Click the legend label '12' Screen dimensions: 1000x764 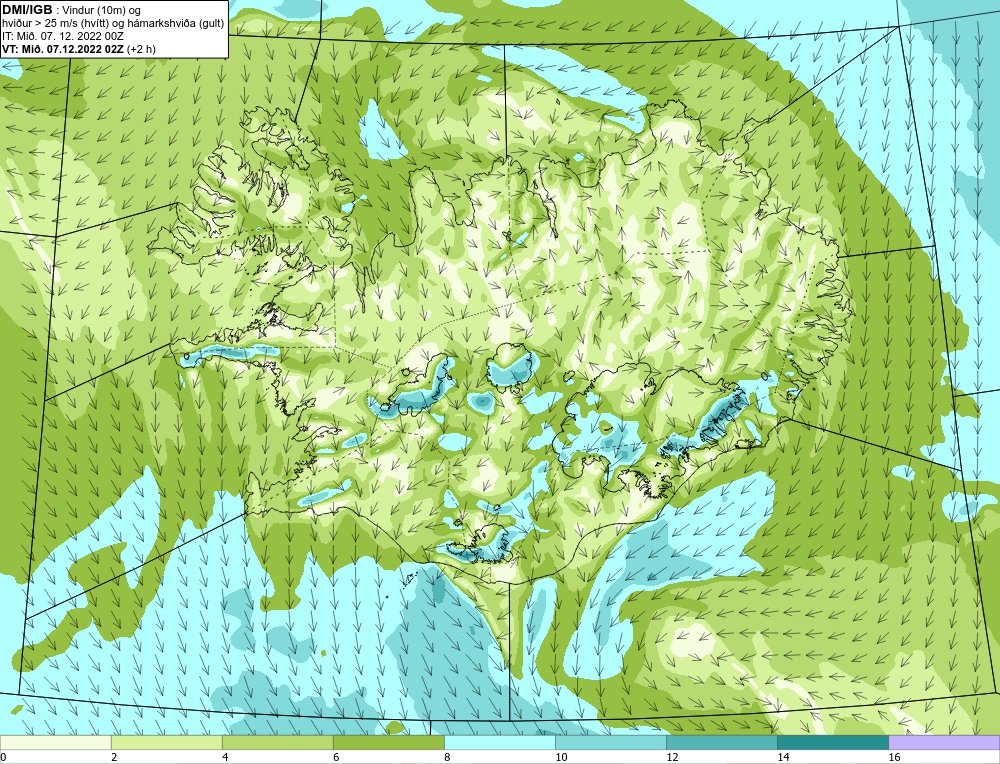coord(672,757)
